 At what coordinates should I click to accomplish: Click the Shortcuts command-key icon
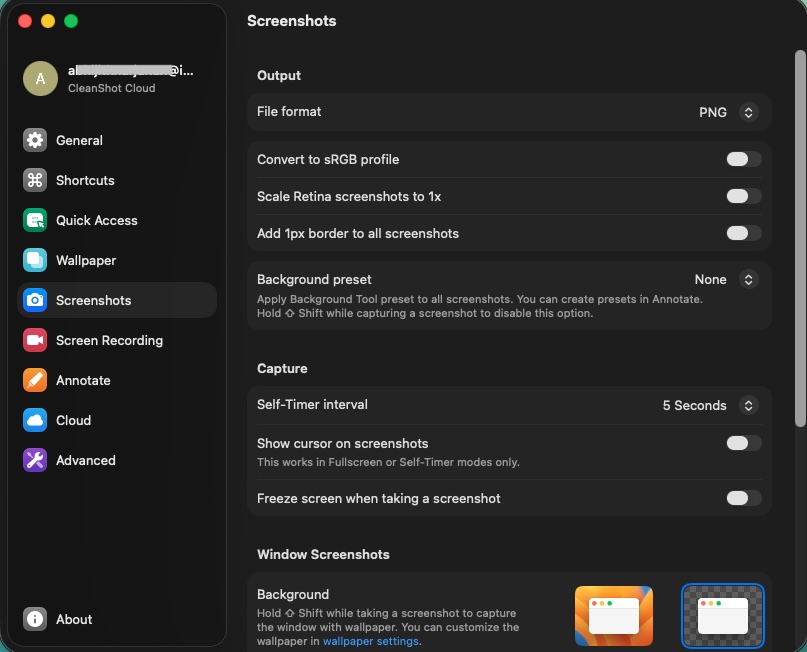pos(35,180)
